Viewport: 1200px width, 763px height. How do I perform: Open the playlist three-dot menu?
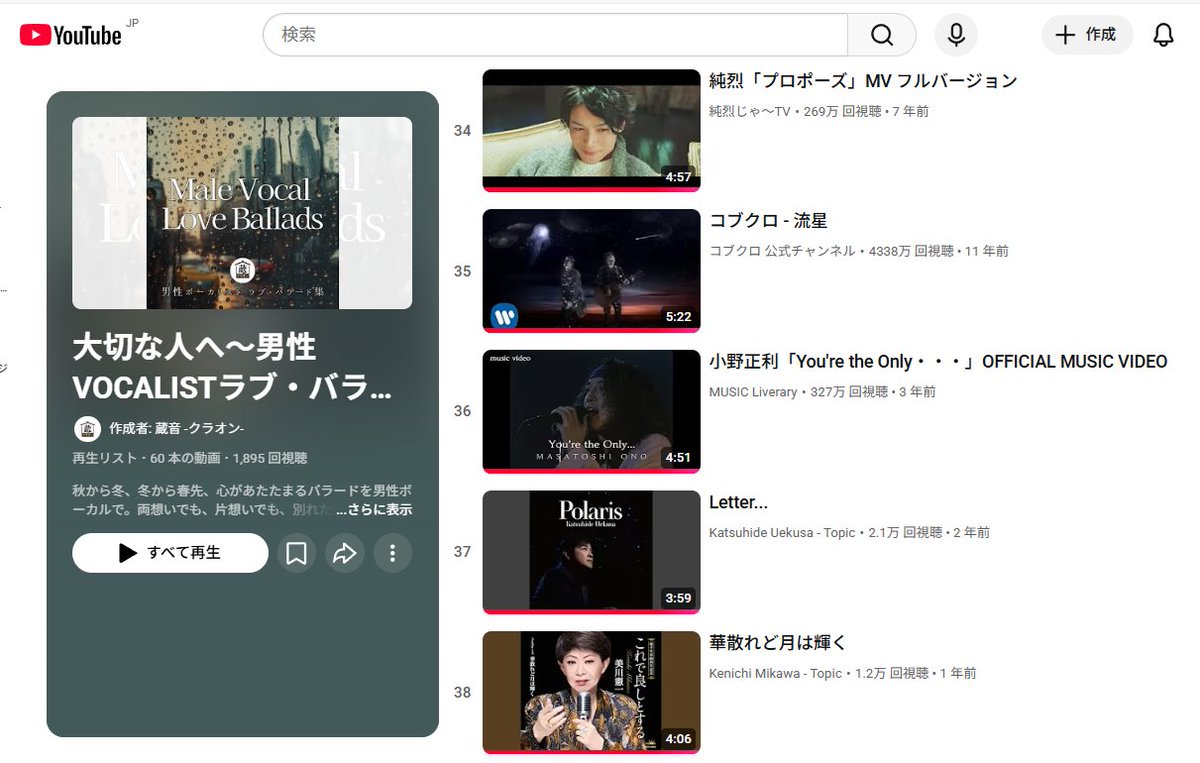[393, 553]
